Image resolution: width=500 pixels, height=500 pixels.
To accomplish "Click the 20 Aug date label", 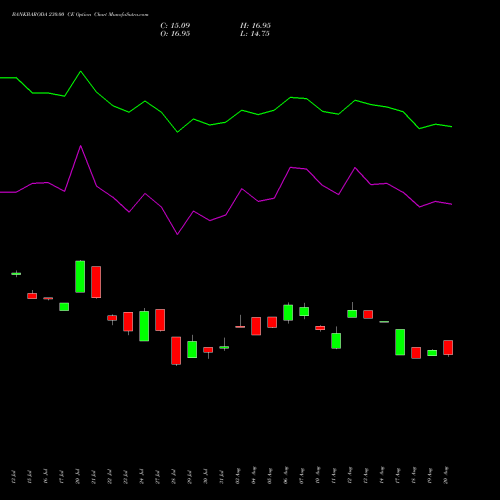I will pyautogui.click(x=446, y=476).
